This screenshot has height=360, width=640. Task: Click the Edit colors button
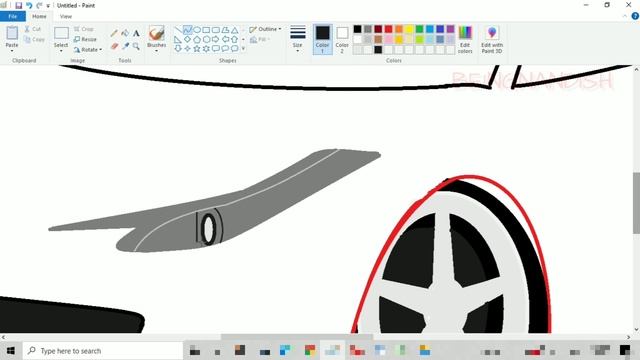pyautogui.click(x=465, y=39)
